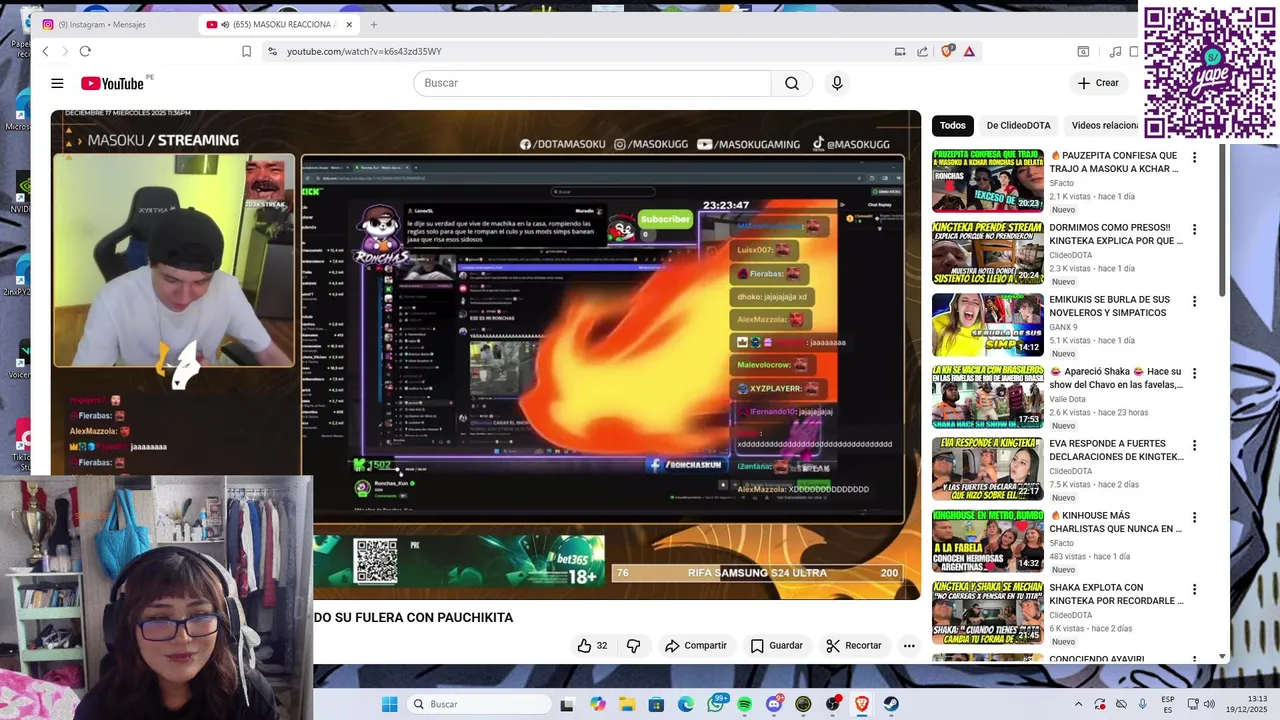Open DORMIMOS COMO PRESOS video thumbnail
Viewport: 1280px width, 720px height.
click(x=988, y=253)
